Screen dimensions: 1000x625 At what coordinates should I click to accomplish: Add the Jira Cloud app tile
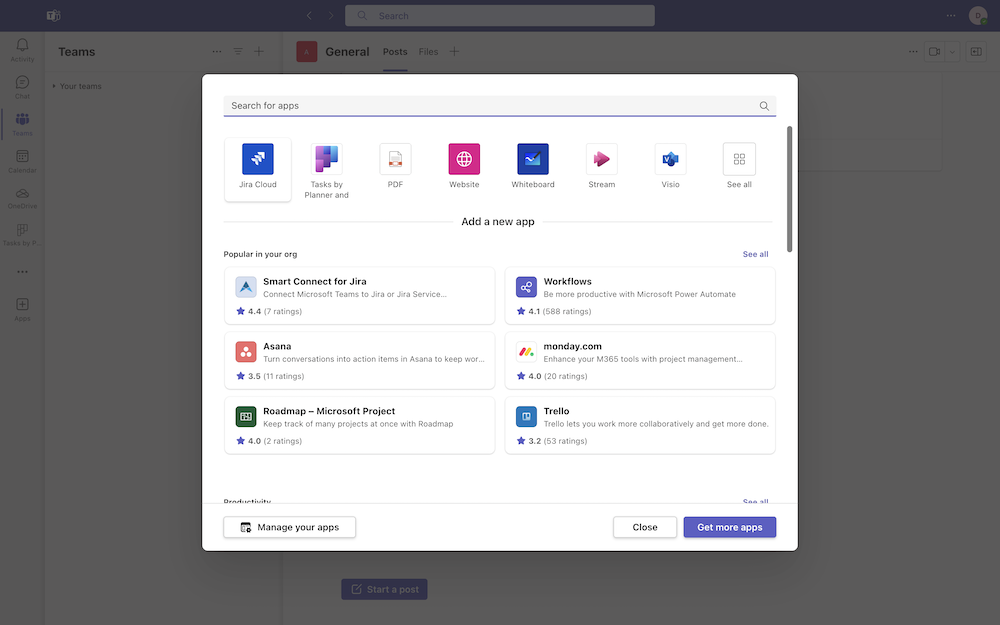[x=258, y=169]
